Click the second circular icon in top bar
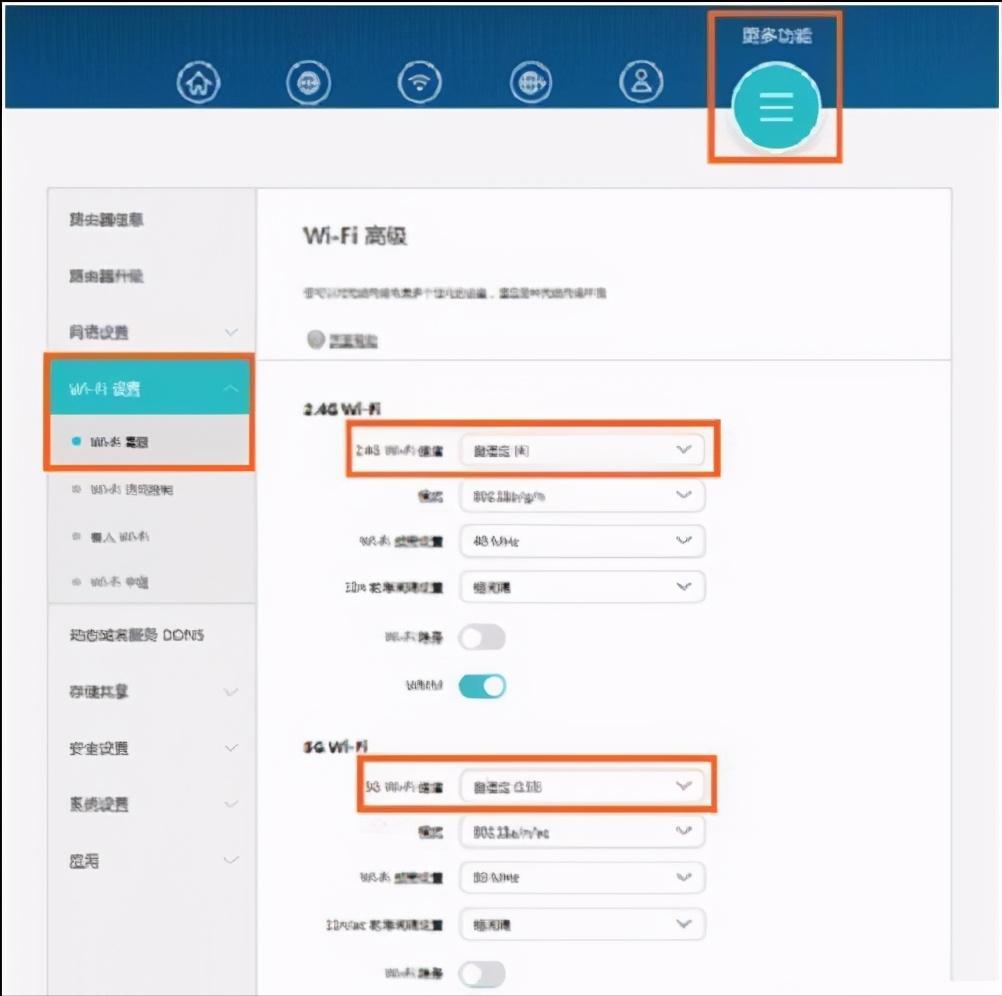This screenshot has width=1002, height=996. (x=309, y=83)
